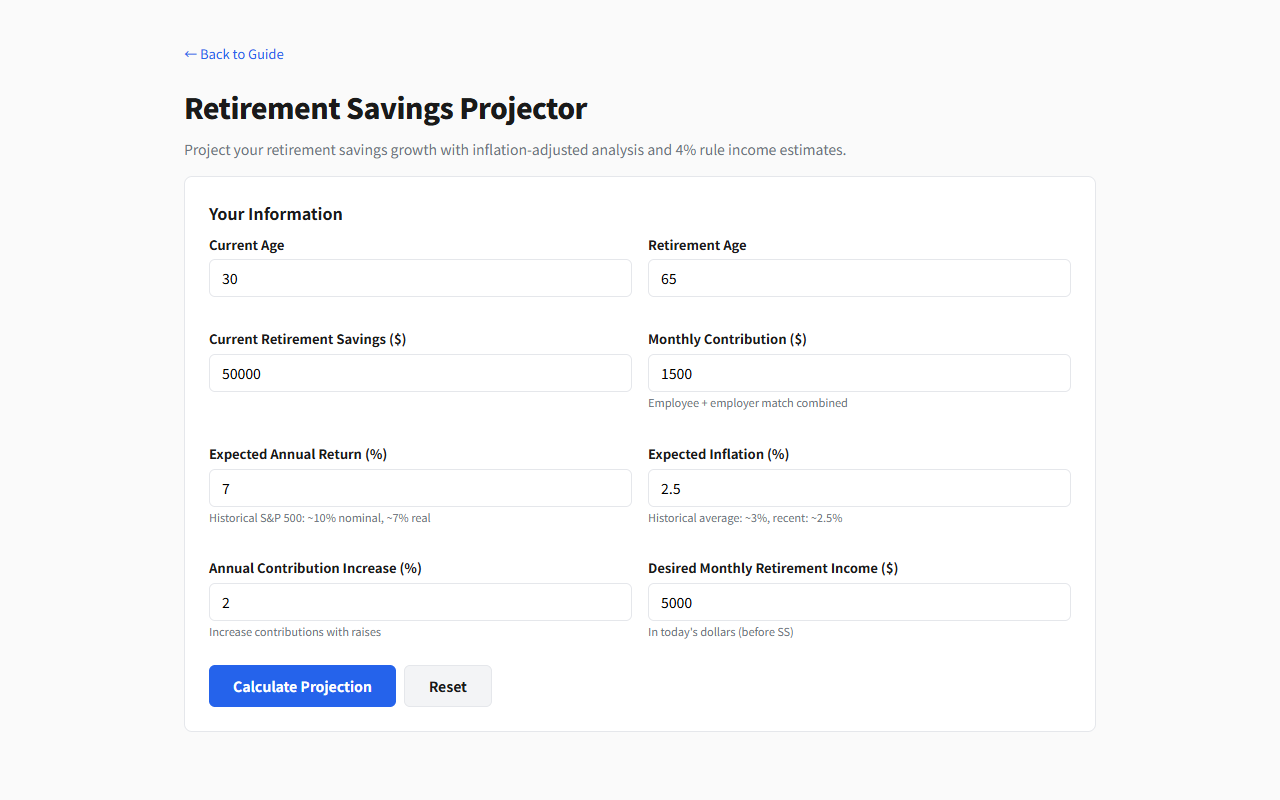Screen dimensions: 1280x800
Task: Click the Retirement Age input field
Action: click(x=859, y=278)
